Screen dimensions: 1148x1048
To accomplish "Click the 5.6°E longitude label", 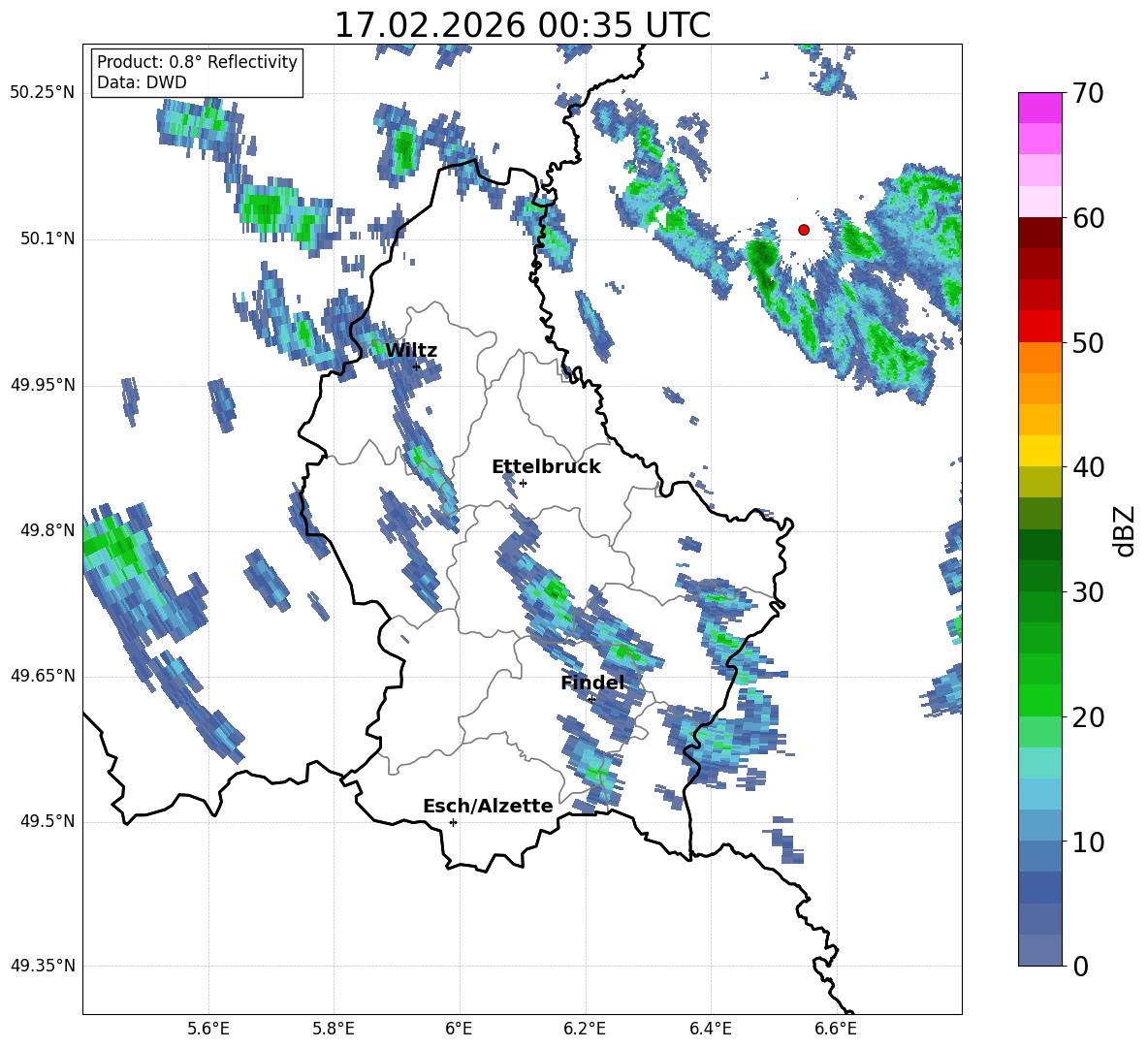I will pyautogui.click(x=208, y=1029).
